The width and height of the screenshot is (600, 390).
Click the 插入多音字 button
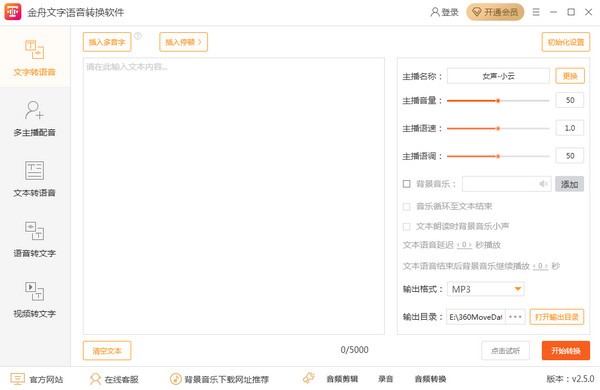click(x=107, y=42)
